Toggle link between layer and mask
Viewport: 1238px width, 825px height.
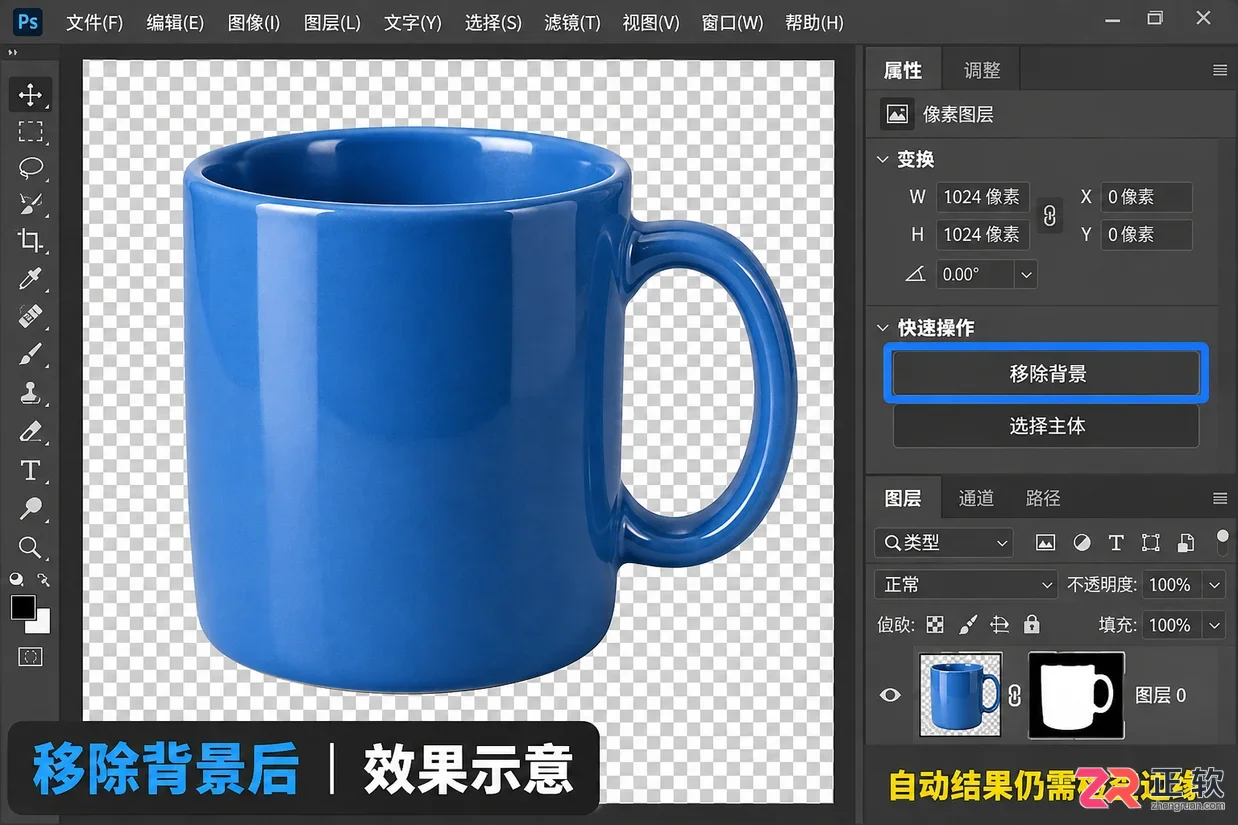[1015, 695]
